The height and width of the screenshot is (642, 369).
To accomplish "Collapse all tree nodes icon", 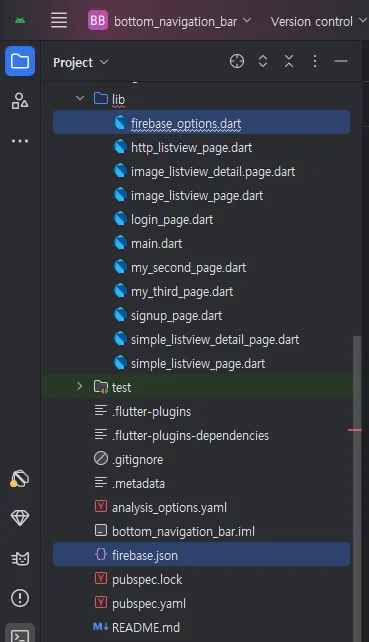I will pyautogui.click(x=289, y=61).
